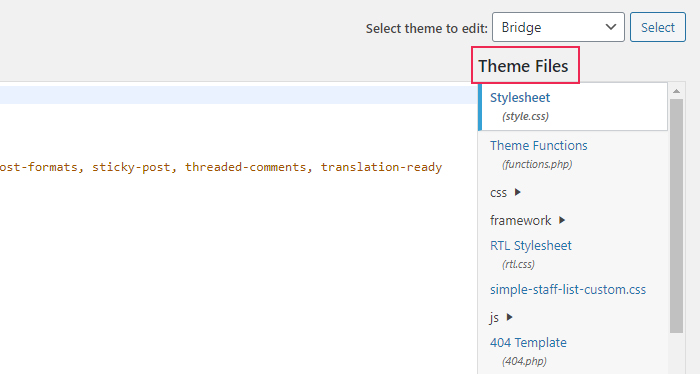The height and width of the screenshot is (374, 700).
Task: Open simple-staff-list-custom.css file
Action: [x=568, y=290]
